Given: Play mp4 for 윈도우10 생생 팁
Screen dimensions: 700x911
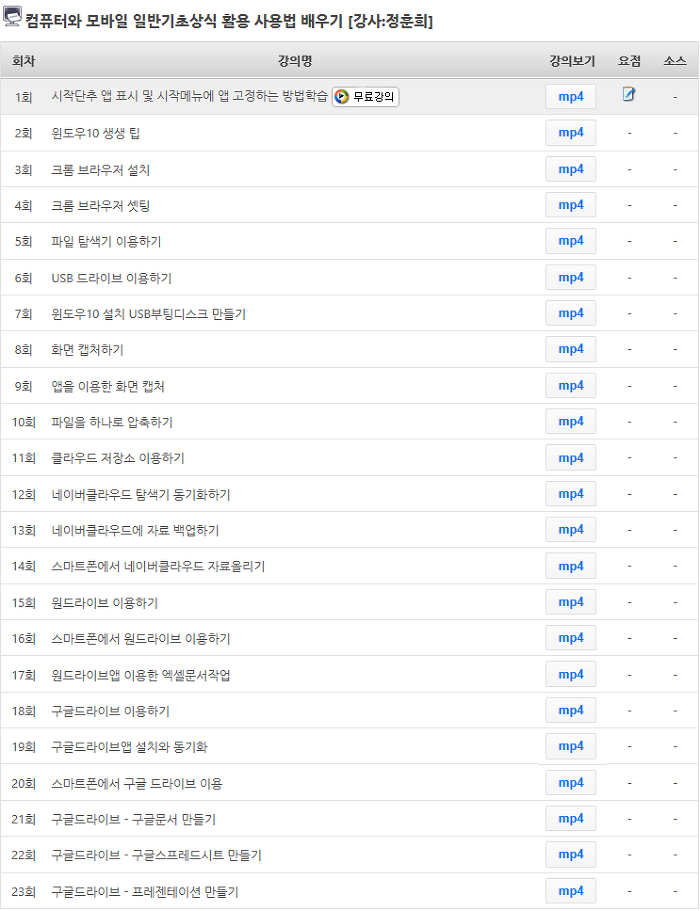Looking at the screenshot, I should [570, 132].
